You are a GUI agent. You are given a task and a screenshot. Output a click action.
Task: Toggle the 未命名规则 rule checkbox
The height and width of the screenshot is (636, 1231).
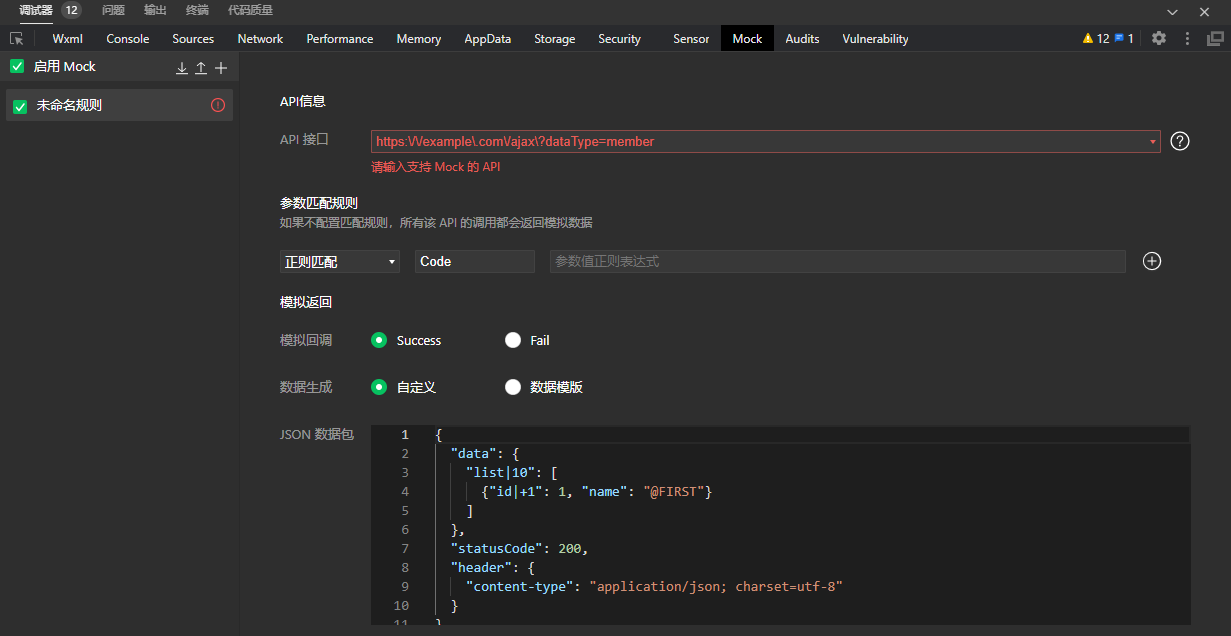(x=20, y=106)
